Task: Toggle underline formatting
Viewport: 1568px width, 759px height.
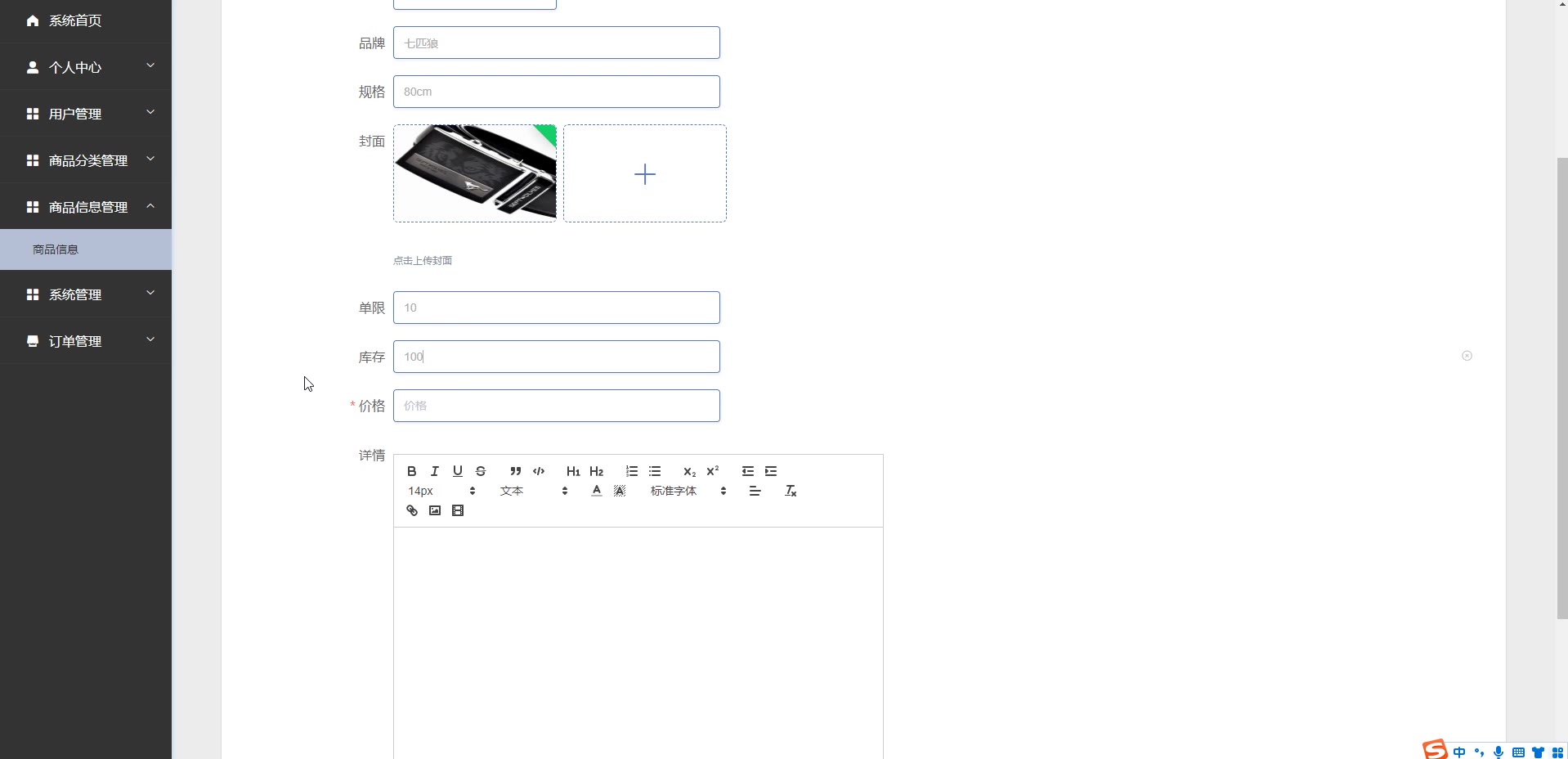Action: 458,471
